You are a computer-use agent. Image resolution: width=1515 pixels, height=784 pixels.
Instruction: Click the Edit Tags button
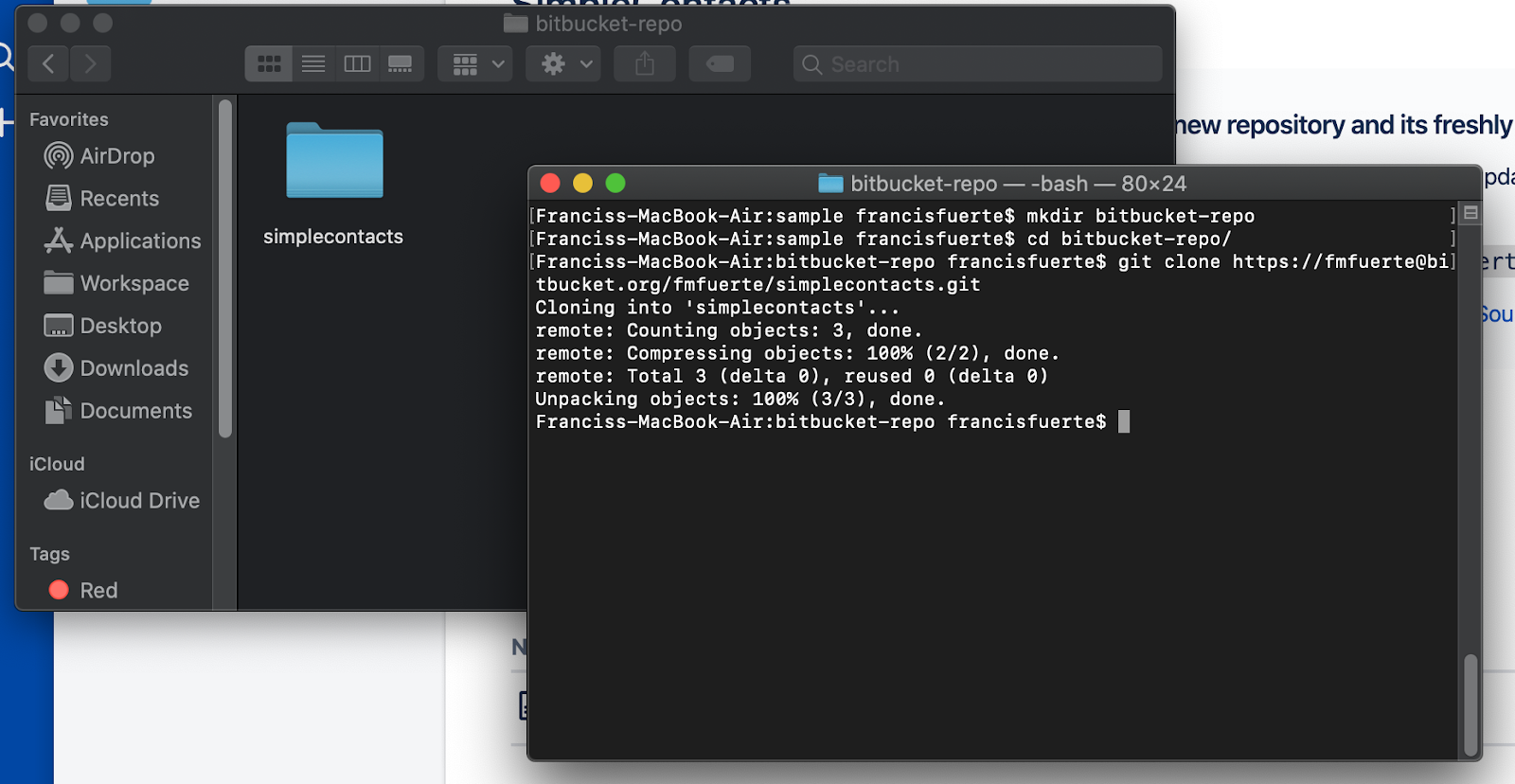click(720, 63)
